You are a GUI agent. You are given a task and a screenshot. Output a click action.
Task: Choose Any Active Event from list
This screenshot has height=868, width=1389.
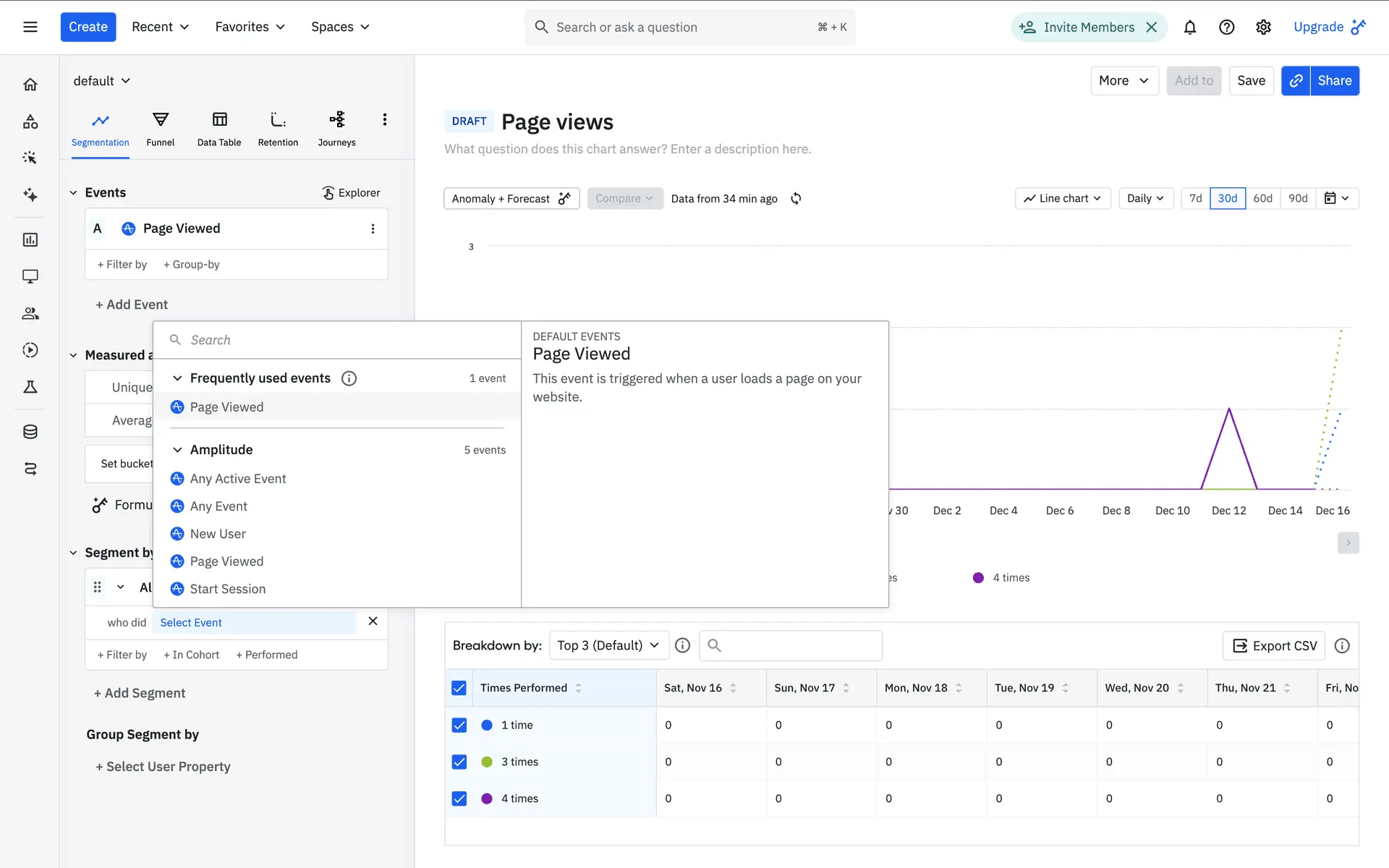click(x=238, y=479)
